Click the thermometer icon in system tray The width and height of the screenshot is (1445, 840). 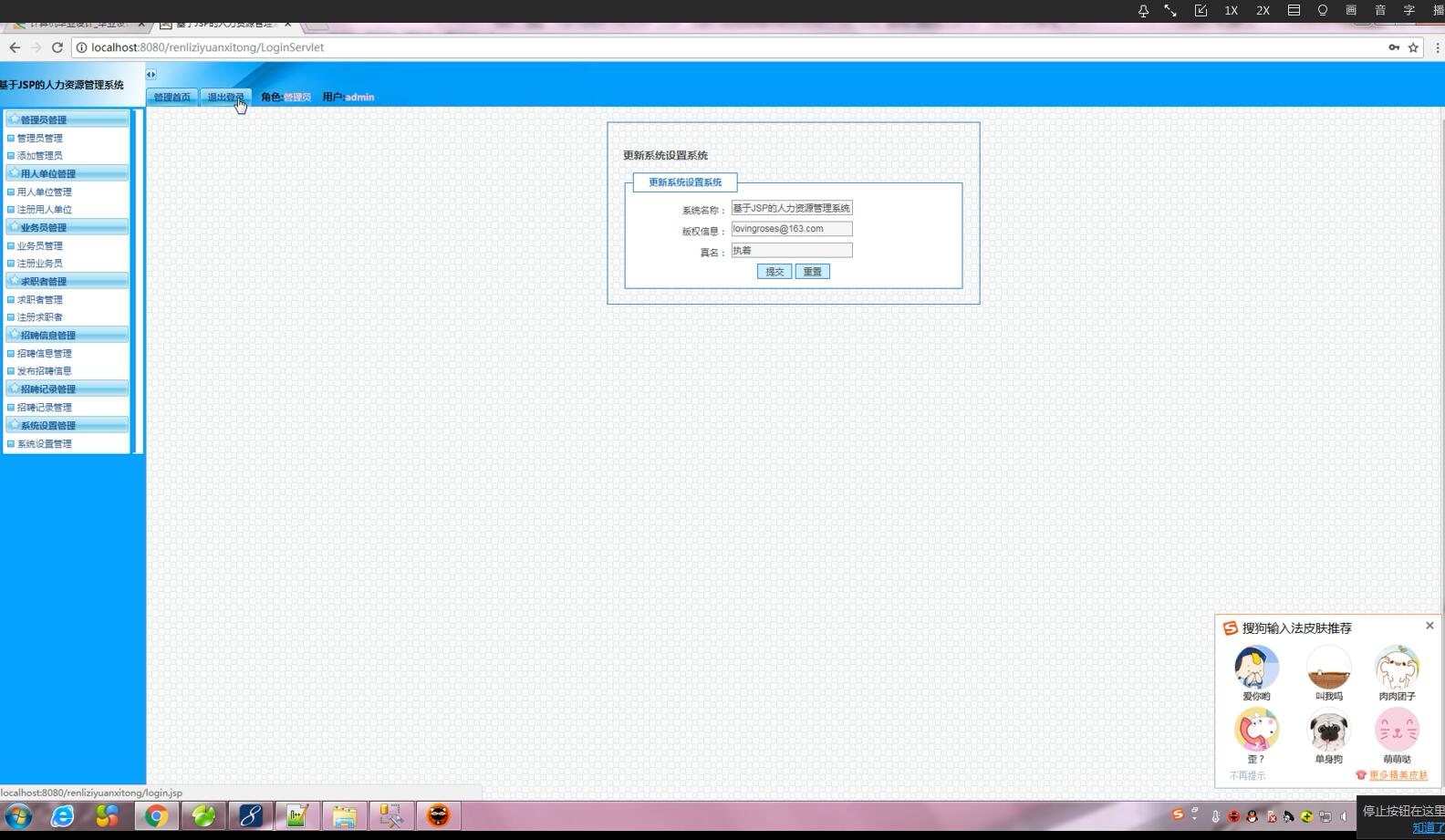[1215, 816]
